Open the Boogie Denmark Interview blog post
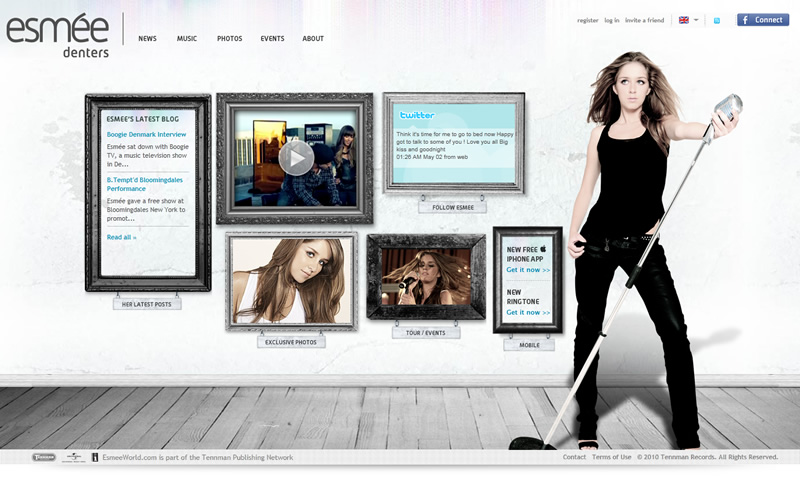This screenshot has width=800, height=484. click(146, 135)
